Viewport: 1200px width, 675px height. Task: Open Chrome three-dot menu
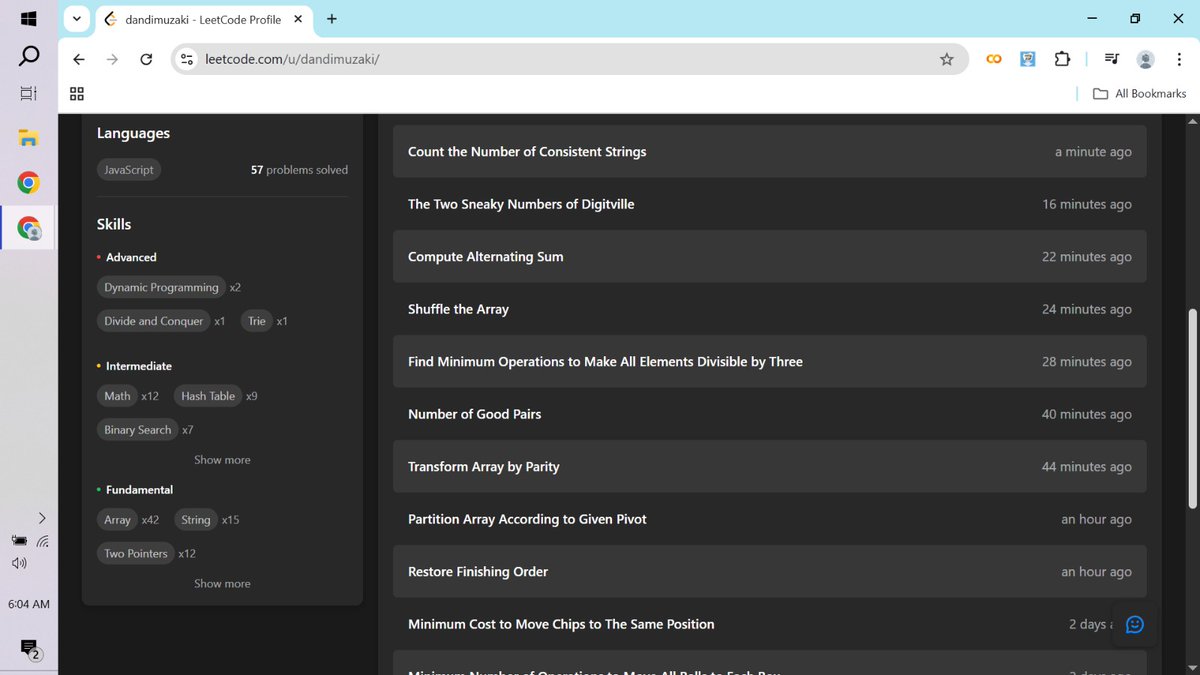click(1180, 59)
